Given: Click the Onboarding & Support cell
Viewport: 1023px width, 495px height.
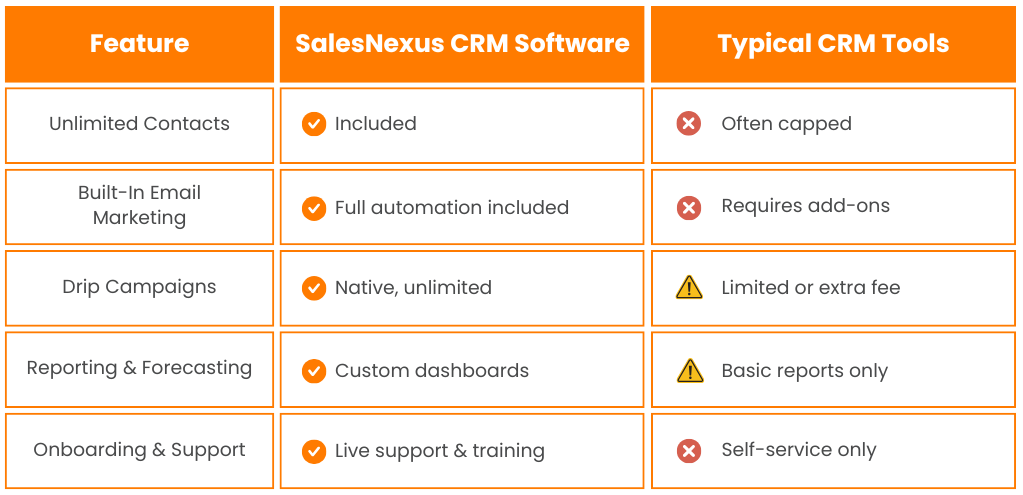Looking at the screenshot, I should (139, 450).
